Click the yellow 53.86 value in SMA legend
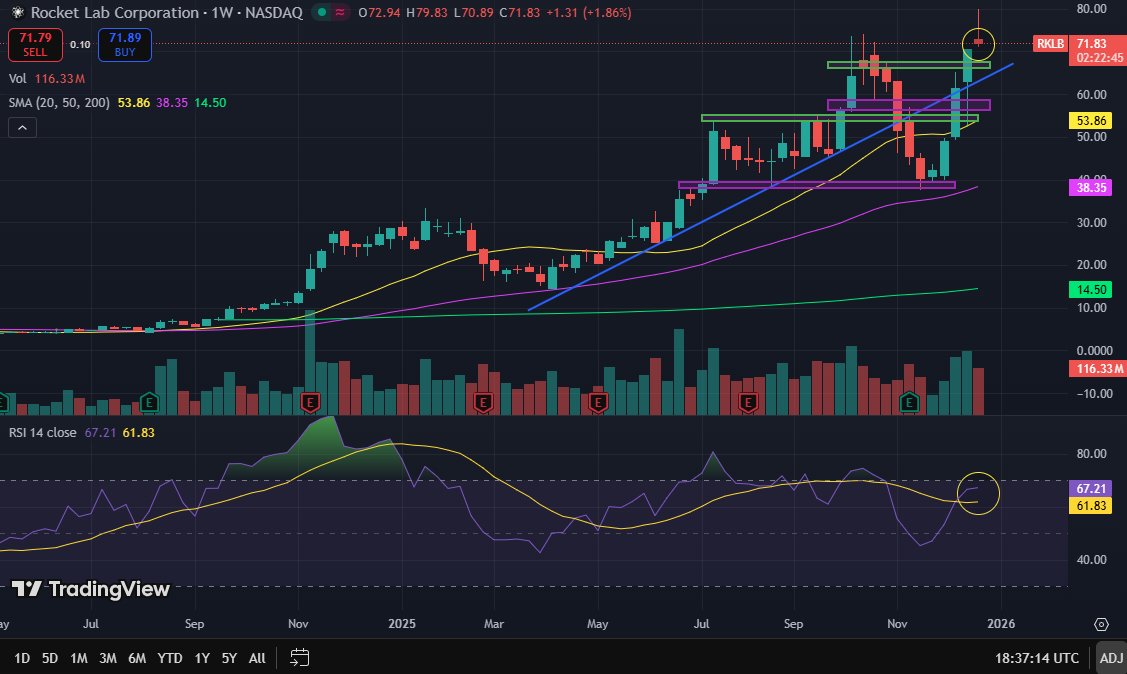The image size is (1127, 674). point(134,103)
